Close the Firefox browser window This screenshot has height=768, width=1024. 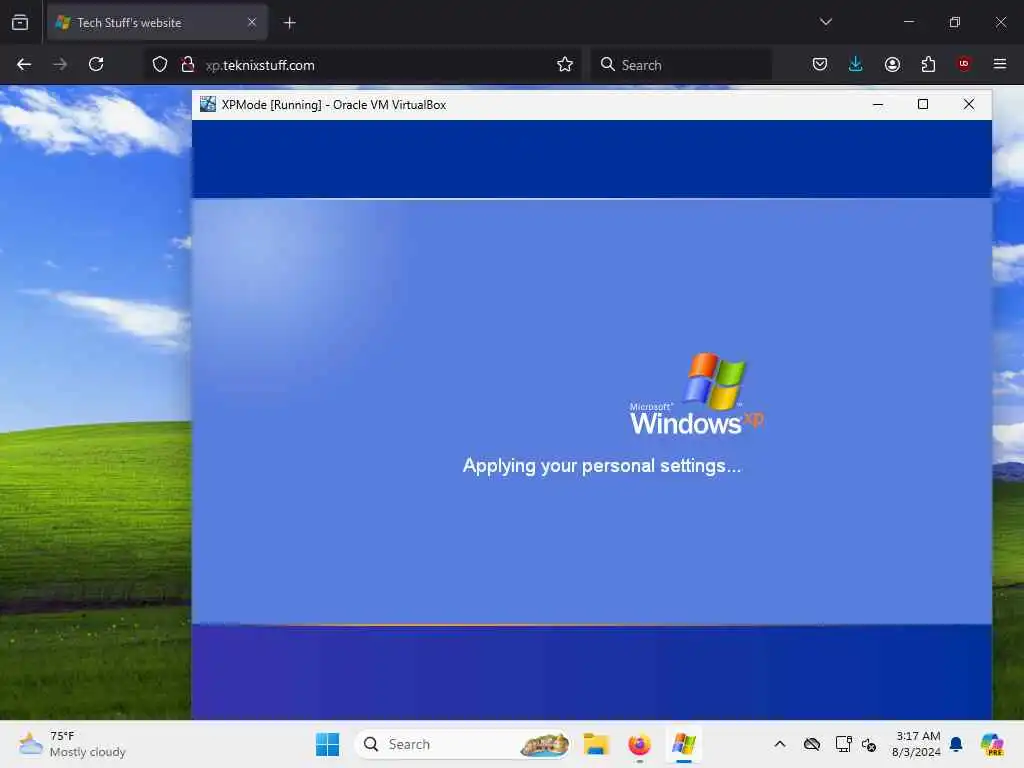[x=1000, y=22]
